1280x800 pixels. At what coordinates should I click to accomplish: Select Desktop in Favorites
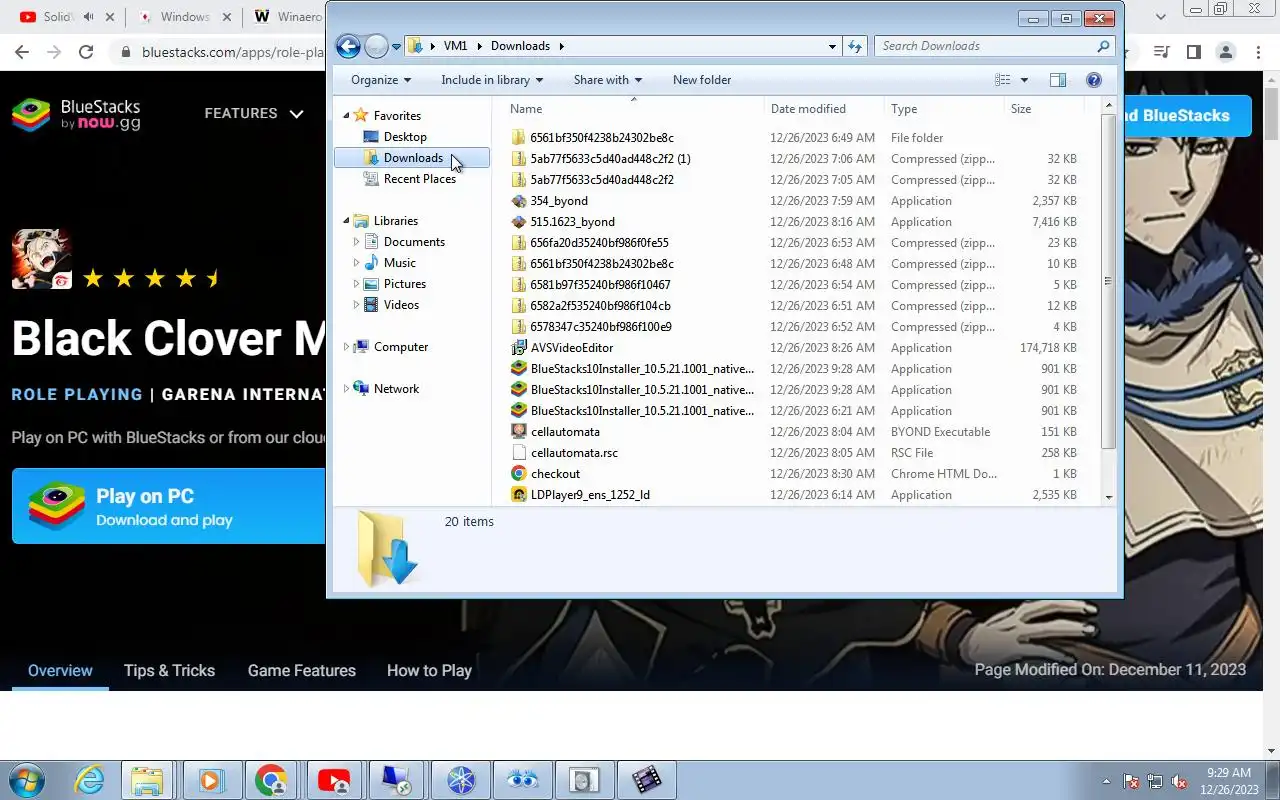coord(405,137)
